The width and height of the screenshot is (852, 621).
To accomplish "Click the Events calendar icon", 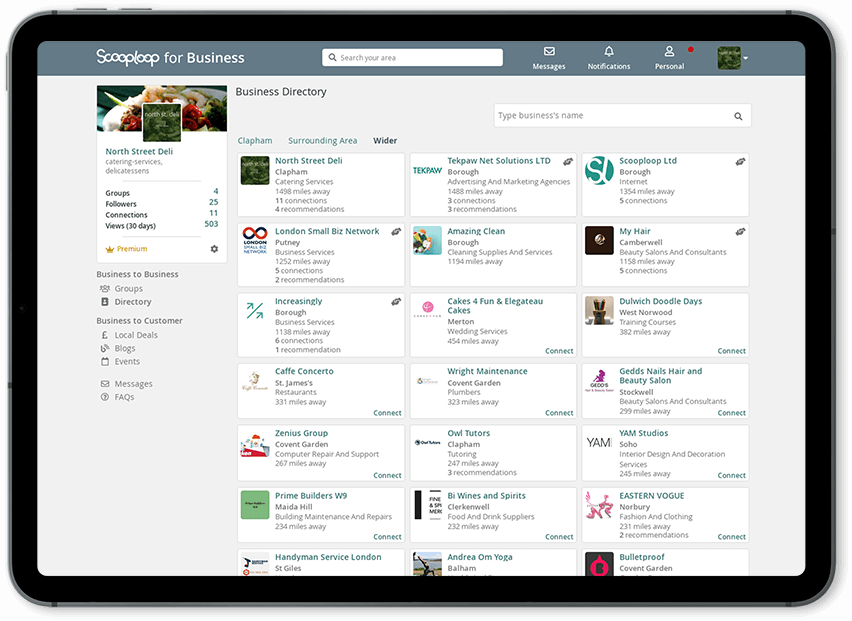I will (x=105, y=361).
